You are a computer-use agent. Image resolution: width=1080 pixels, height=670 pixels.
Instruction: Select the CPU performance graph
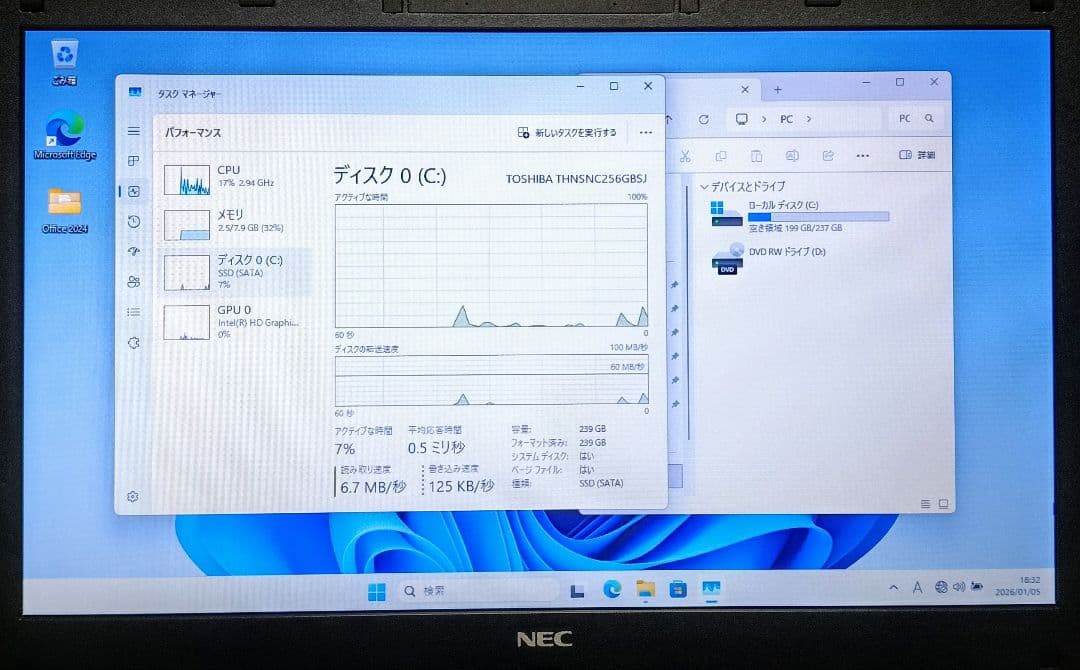tap(186, 181)
